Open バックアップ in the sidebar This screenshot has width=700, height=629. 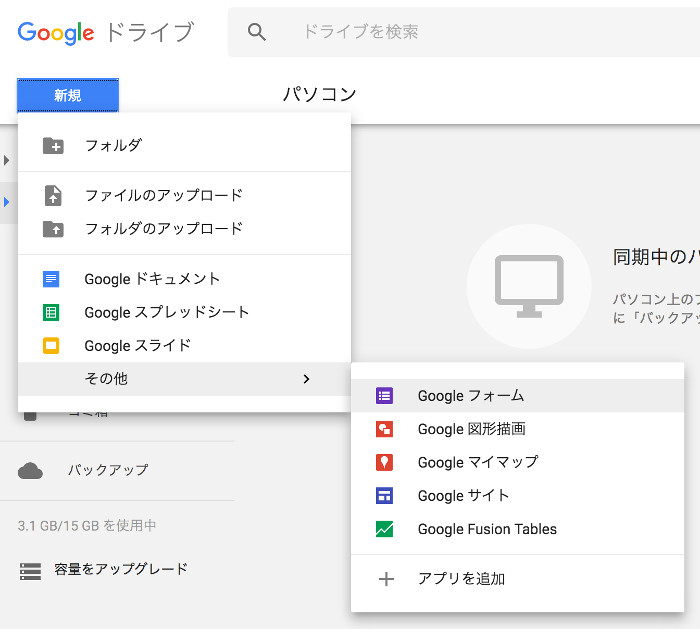(108, 470)
